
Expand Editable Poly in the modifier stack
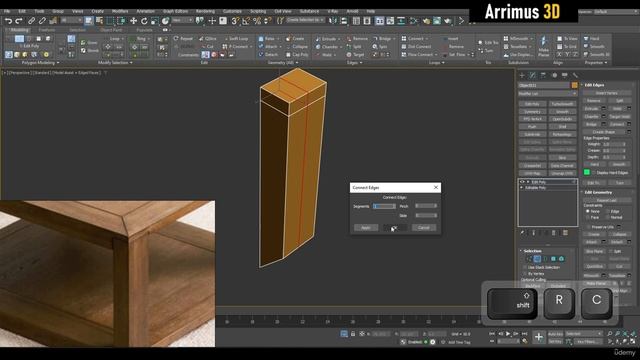coord(522,188)
